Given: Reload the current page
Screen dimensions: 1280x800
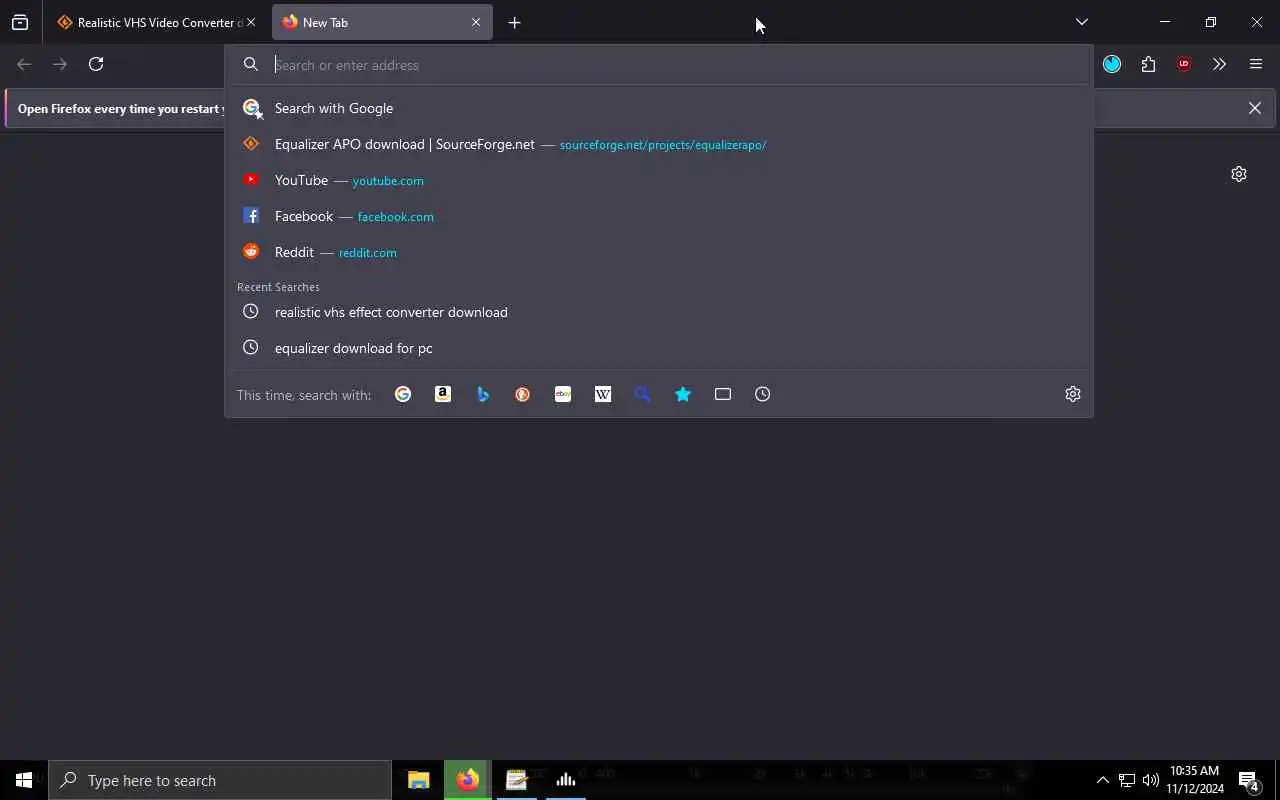Looking at the screenshot, I should click(x=96, y=64).
